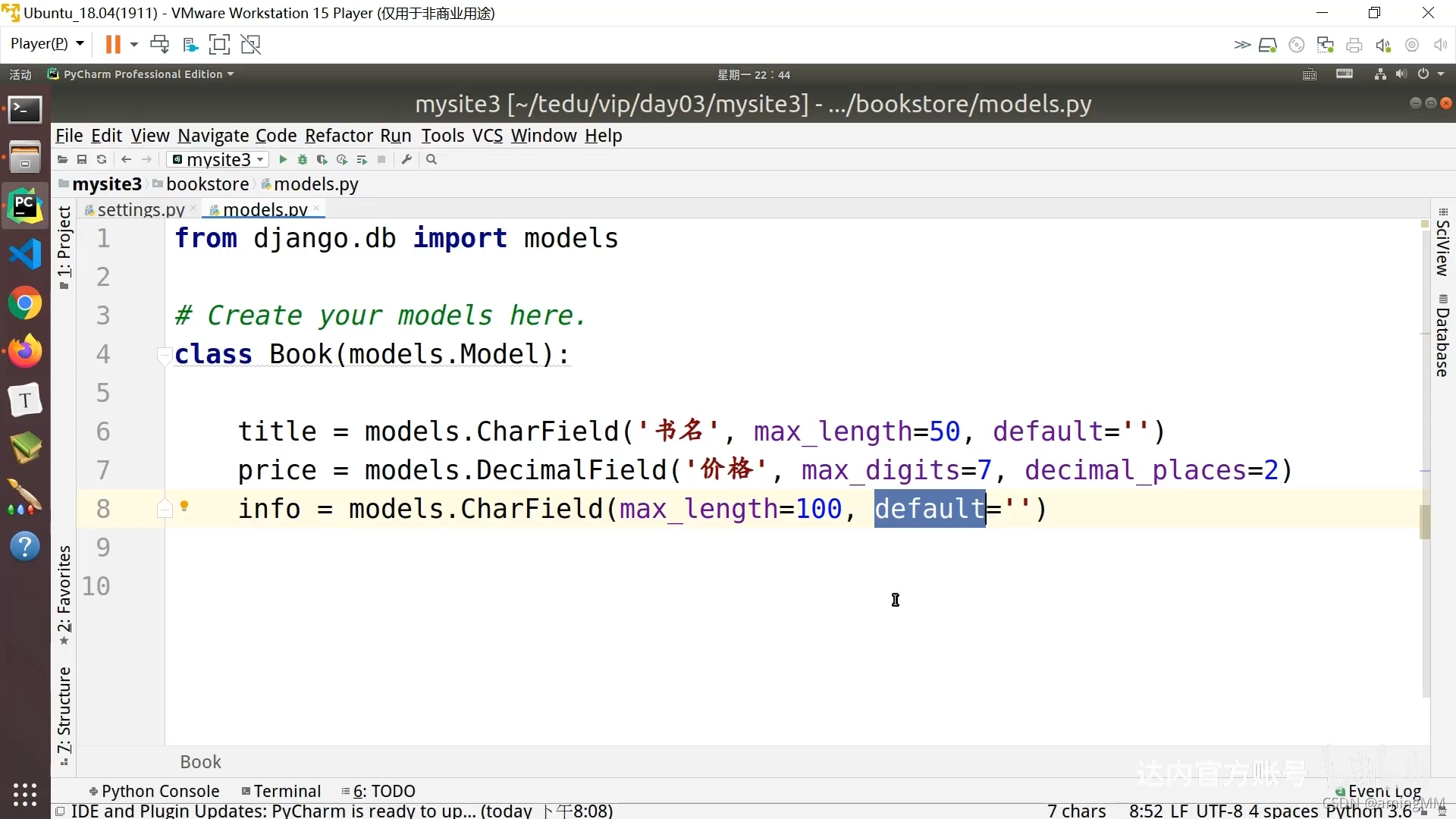Toggle the 7: Structure side panel

click(64, 713)
